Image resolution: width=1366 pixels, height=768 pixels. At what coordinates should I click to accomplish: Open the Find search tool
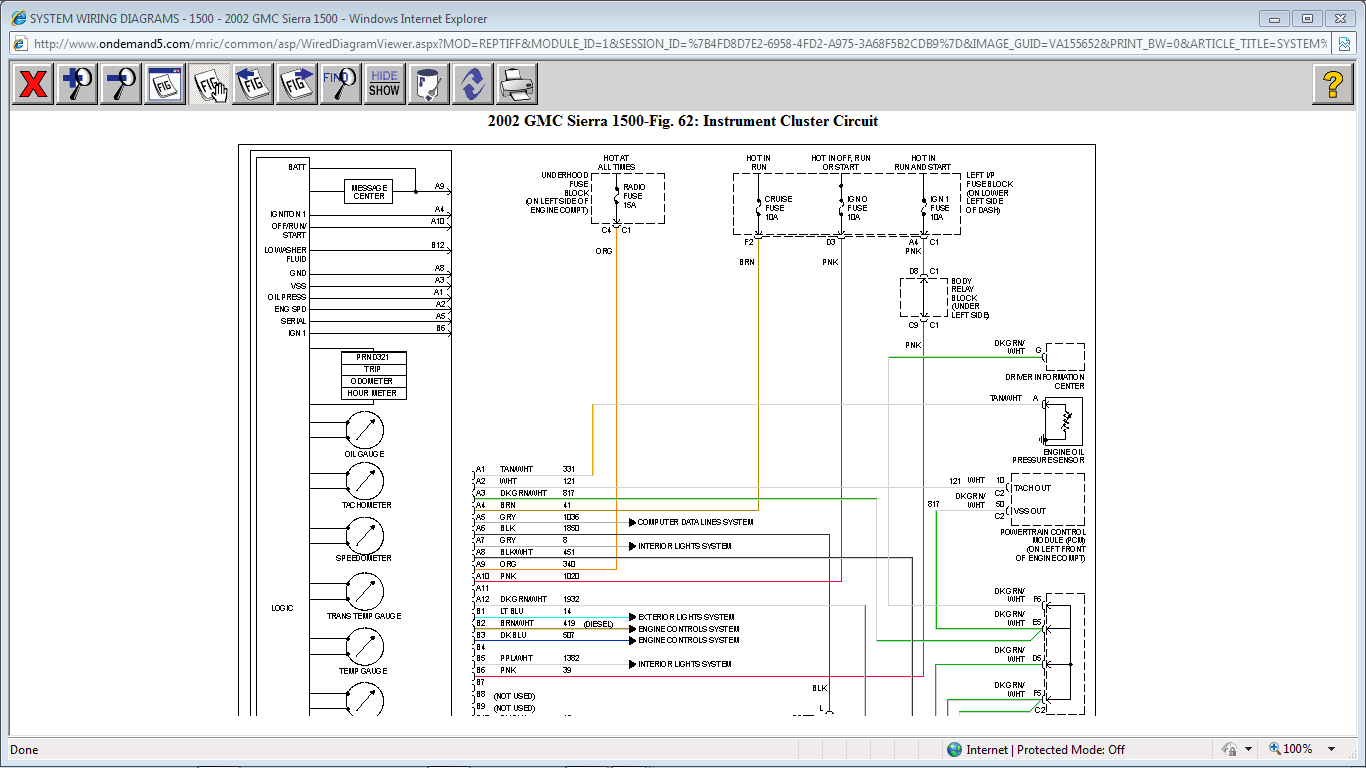click(x=341, y=84)
